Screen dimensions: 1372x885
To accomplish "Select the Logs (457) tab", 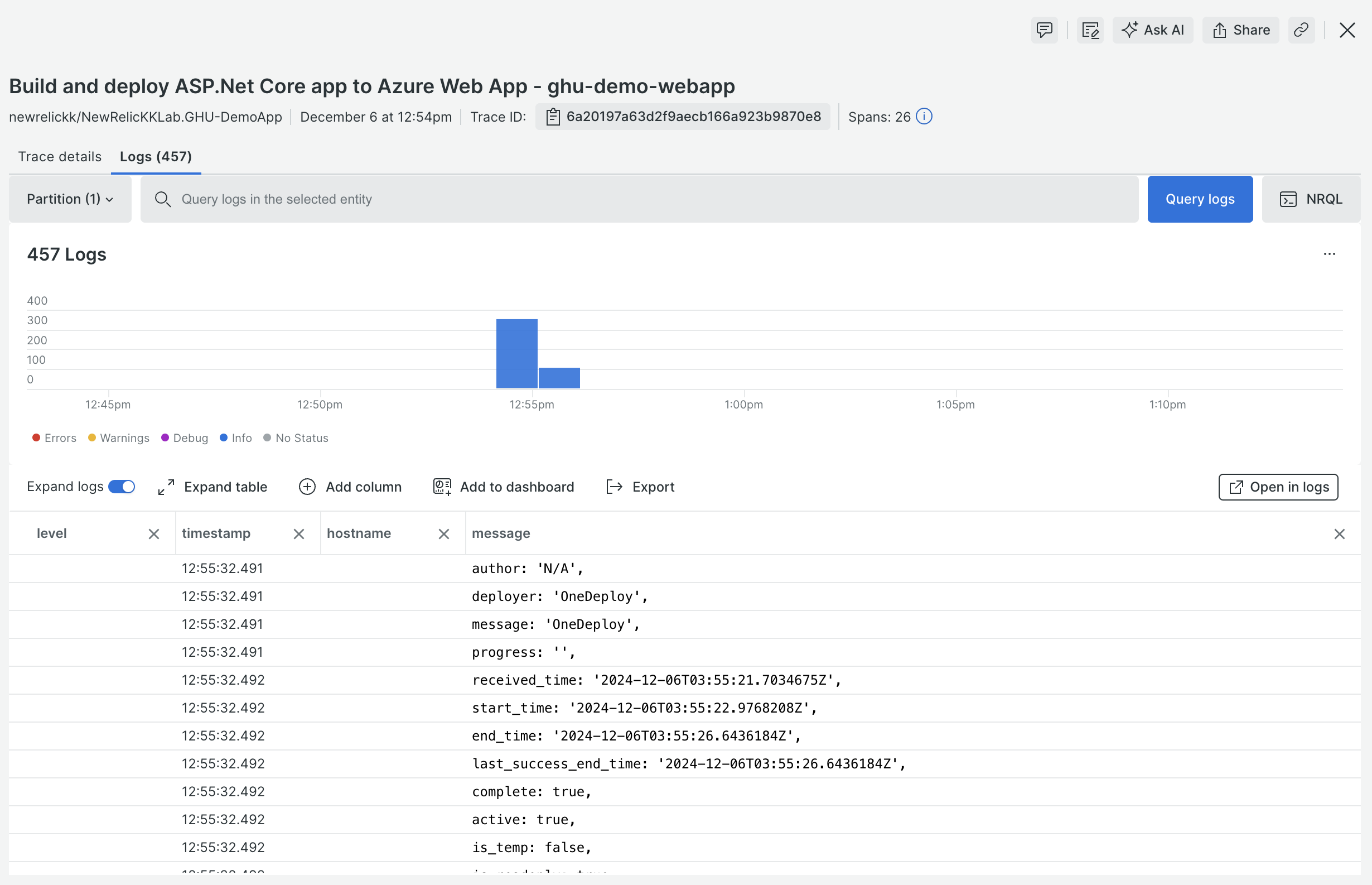I will tap(156, 156).
